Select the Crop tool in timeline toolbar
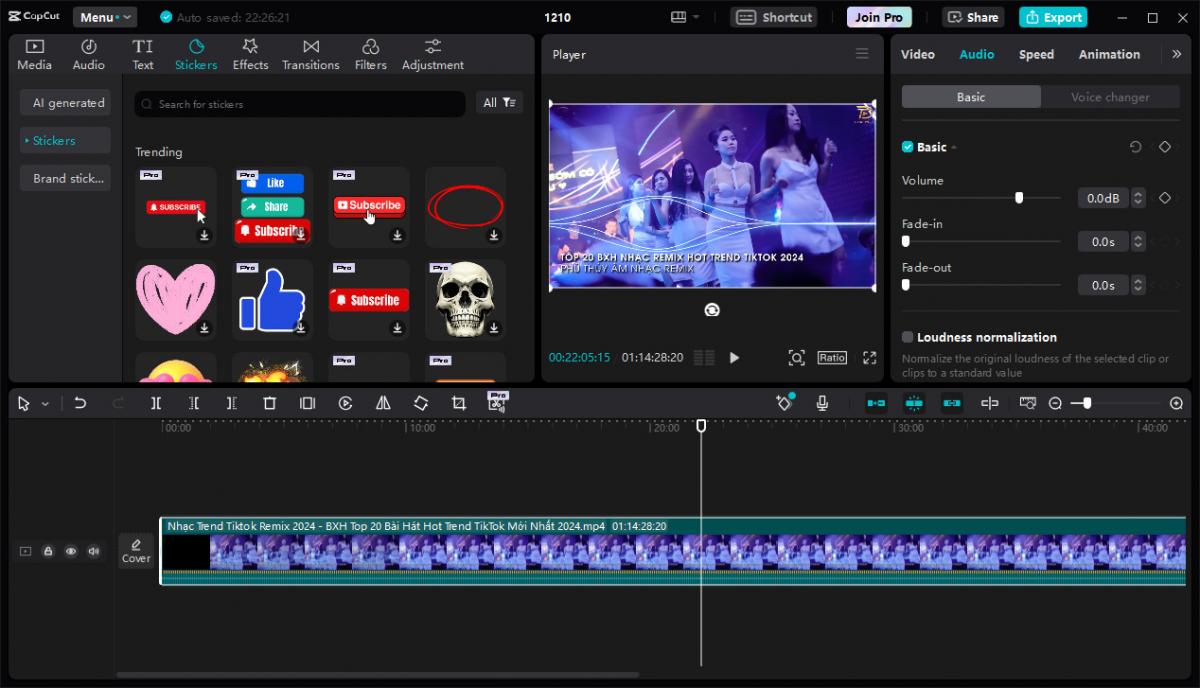Image resolution: width=1200 pixels, height=688 pixels. pyautogui.click(x=458, y=403)
